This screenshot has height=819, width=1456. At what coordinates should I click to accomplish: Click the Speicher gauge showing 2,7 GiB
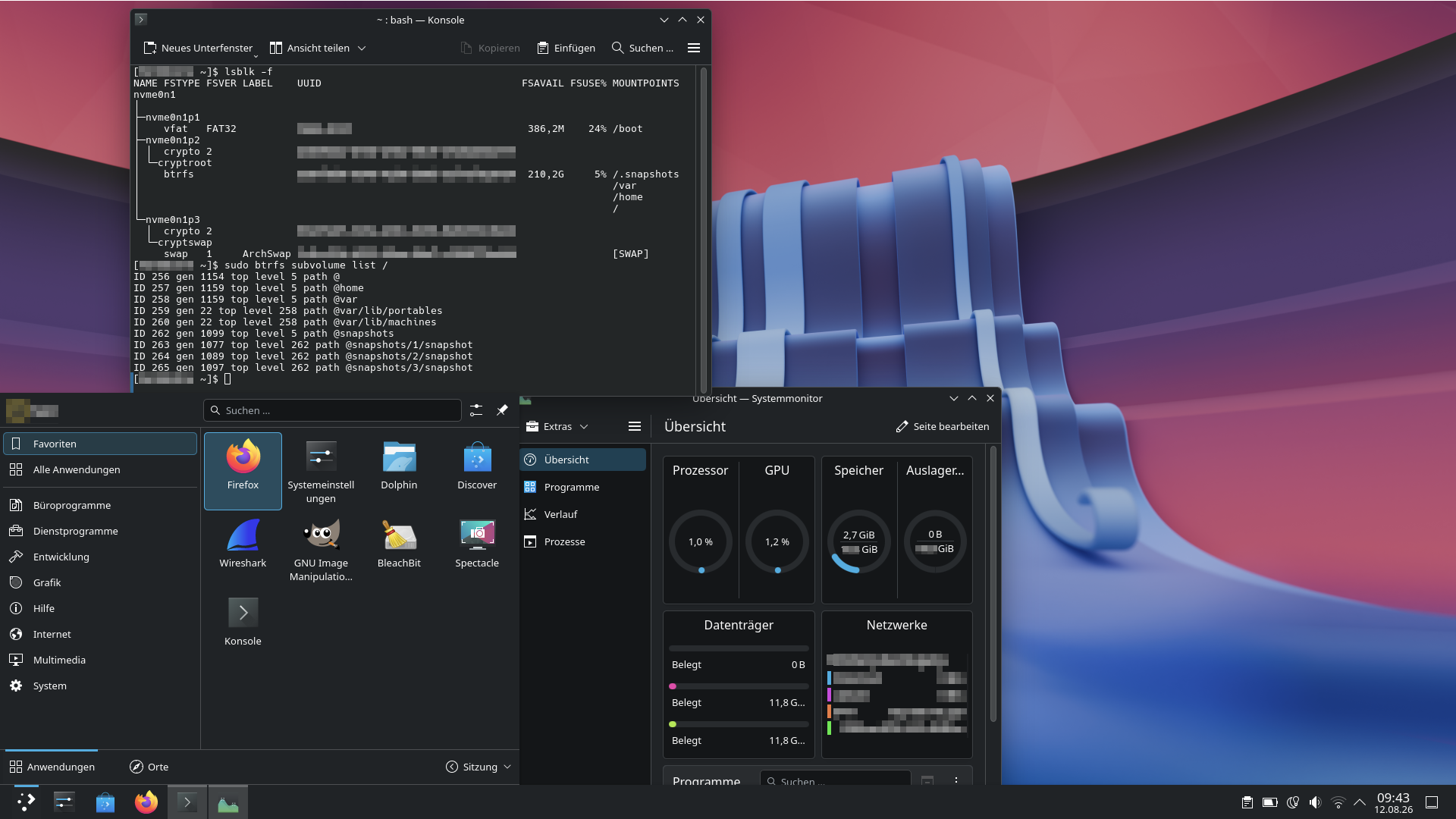pos(859,541)
